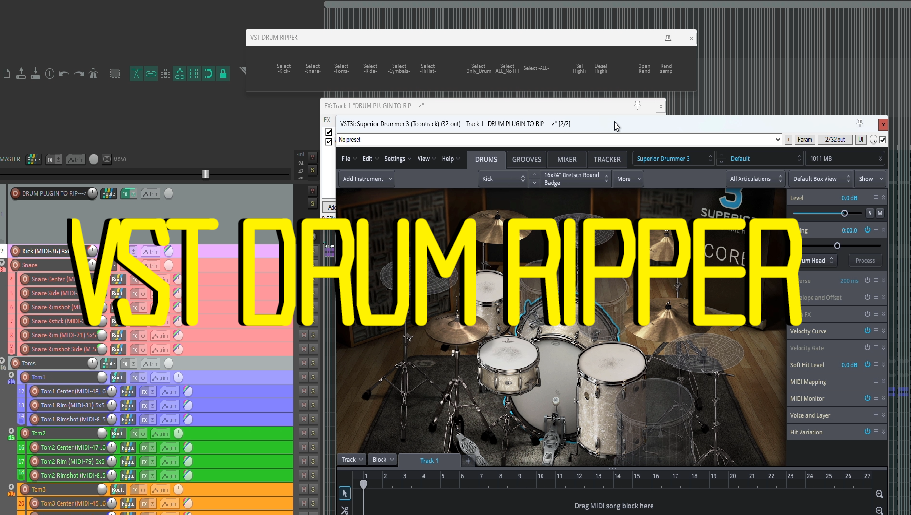The height and width of the screenshot is (515, 911).
Task: Click the undo arrow in Reaper toolbar
Action: coord(64,74)
